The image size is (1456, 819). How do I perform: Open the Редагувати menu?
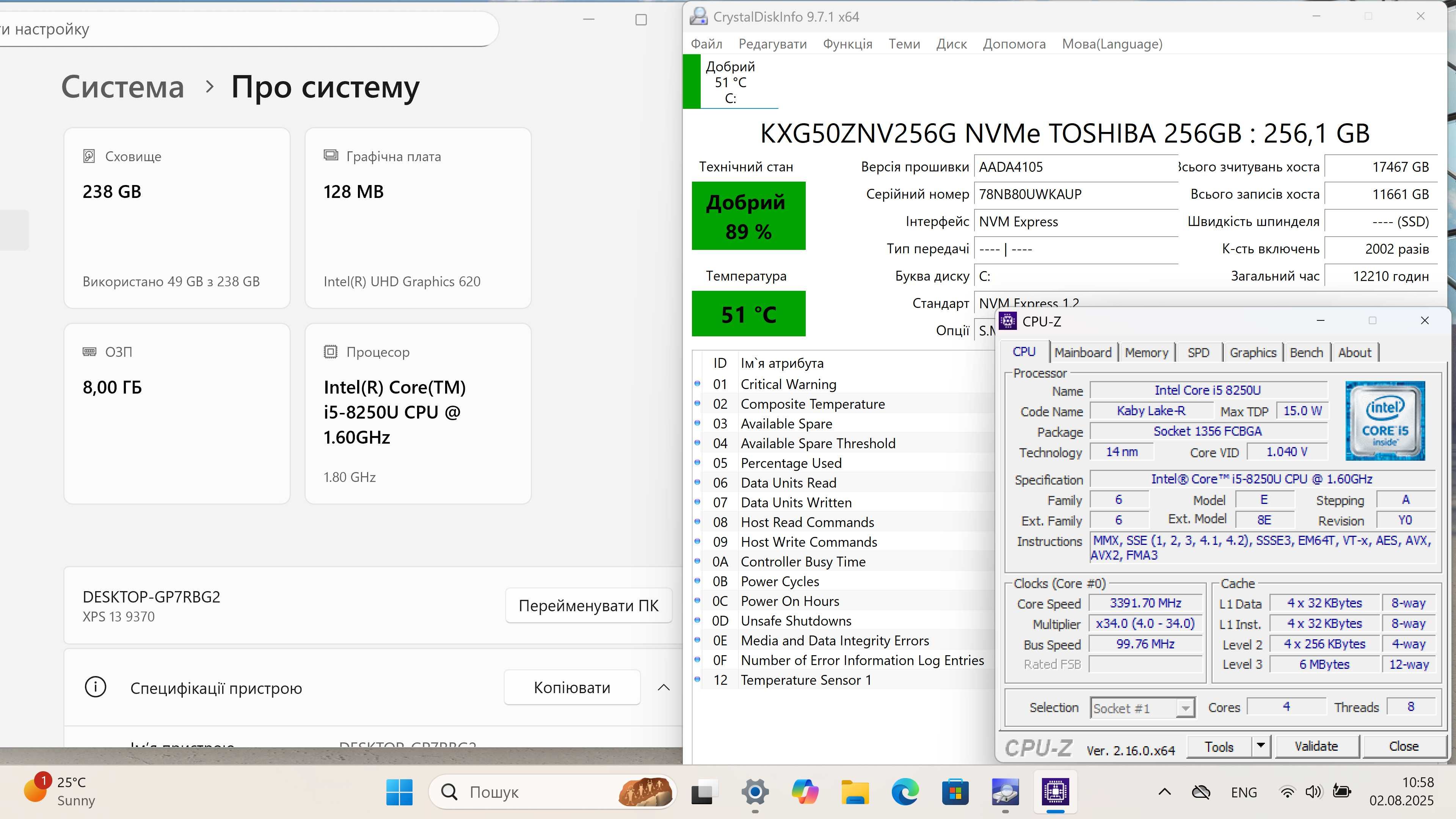(x=773, y=44)
